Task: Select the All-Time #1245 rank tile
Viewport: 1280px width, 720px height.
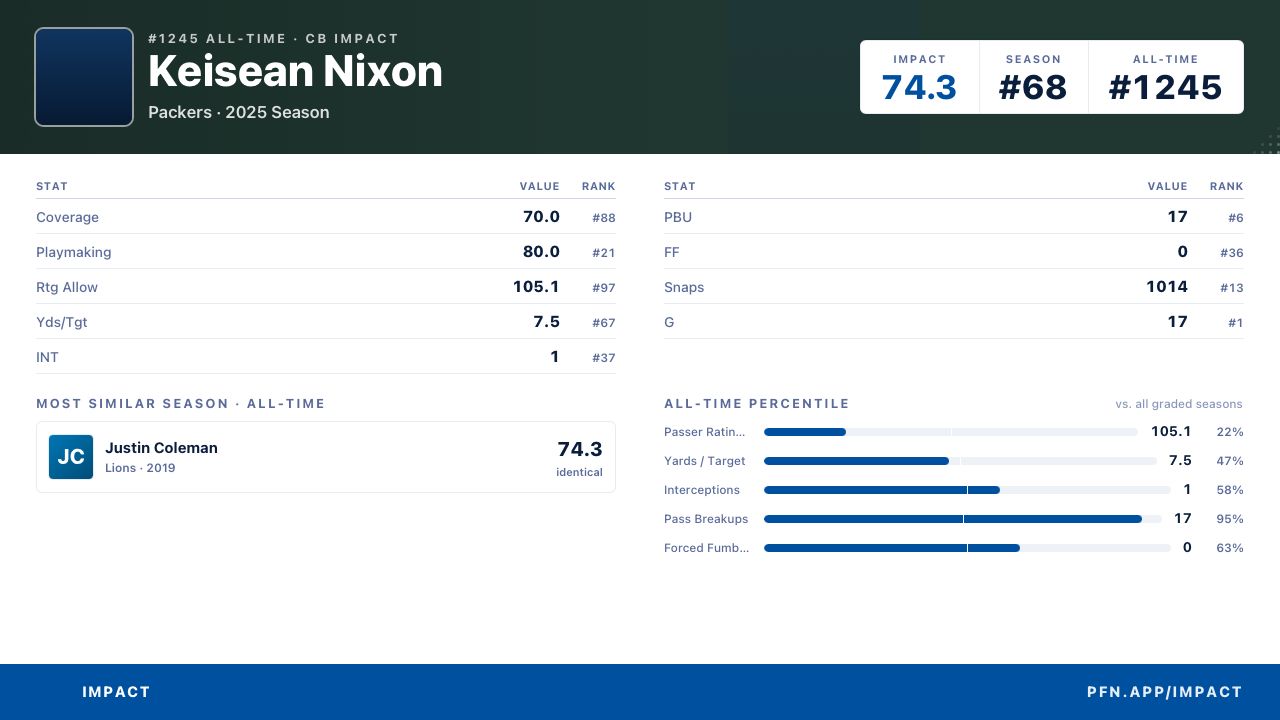Action: click(x=1166, y=77)
